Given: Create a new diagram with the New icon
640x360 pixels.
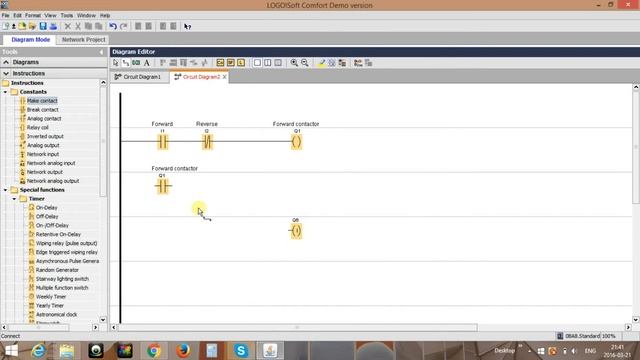Looking at the screenshot, I should tap(5, 27).
